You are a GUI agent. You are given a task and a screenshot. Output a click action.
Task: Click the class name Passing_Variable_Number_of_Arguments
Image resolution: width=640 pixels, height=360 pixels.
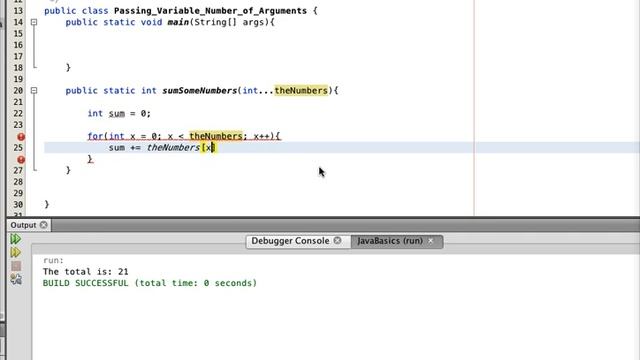pyautogui.click(x=210, y=11)
